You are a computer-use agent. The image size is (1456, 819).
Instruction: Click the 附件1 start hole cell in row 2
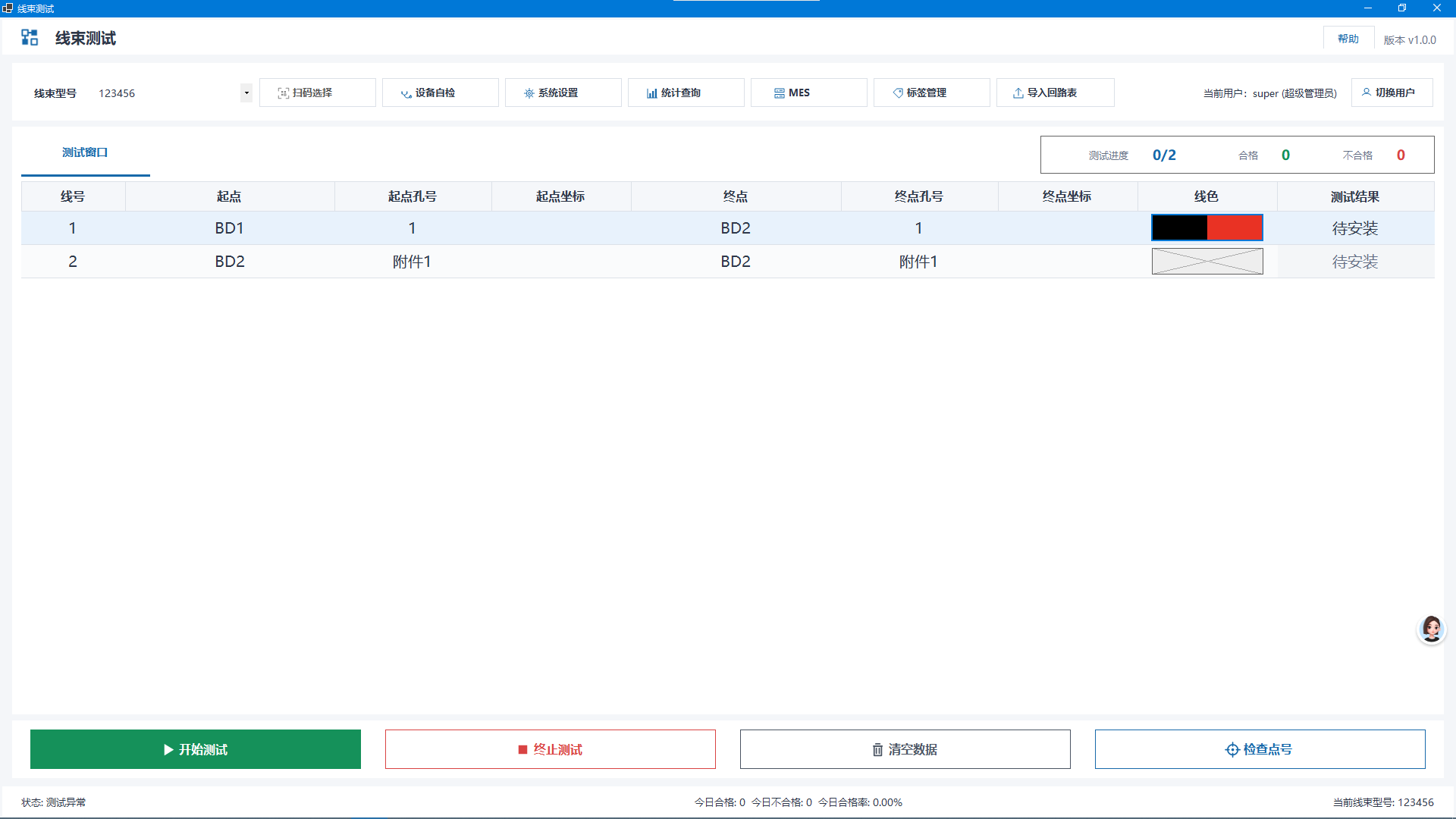[412, 262]
